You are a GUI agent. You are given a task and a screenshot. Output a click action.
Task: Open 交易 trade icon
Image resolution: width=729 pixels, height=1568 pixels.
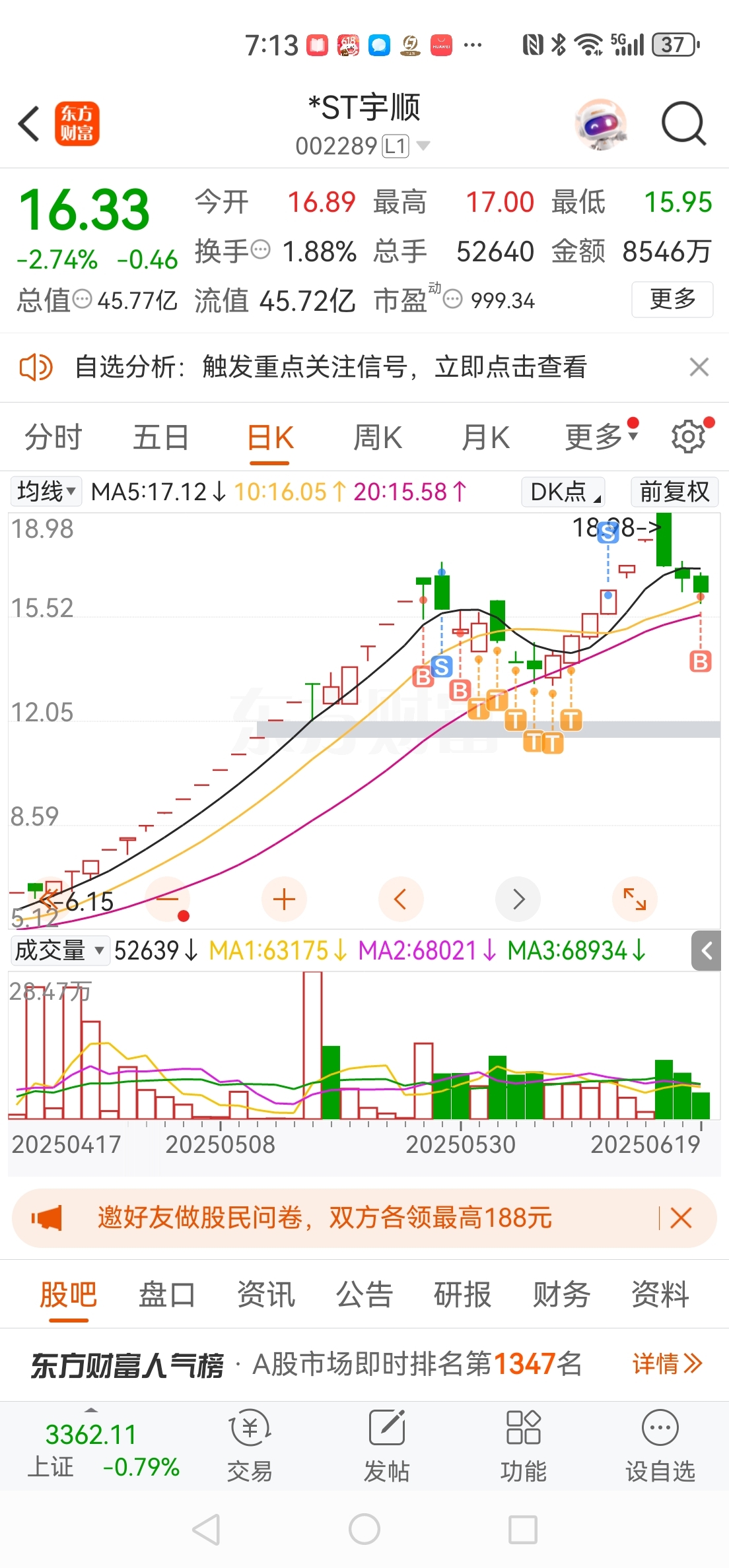click(250, 1445)
